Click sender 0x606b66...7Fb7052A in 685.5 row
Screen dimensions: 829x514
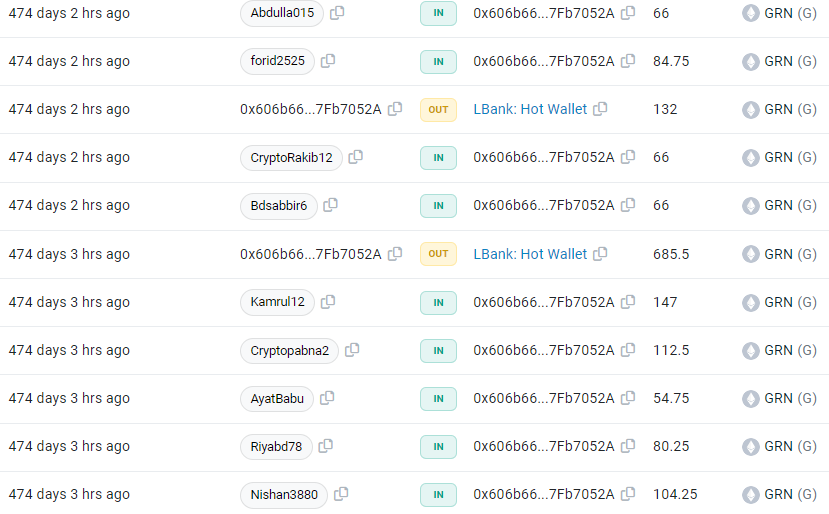[x=310, y=254]
